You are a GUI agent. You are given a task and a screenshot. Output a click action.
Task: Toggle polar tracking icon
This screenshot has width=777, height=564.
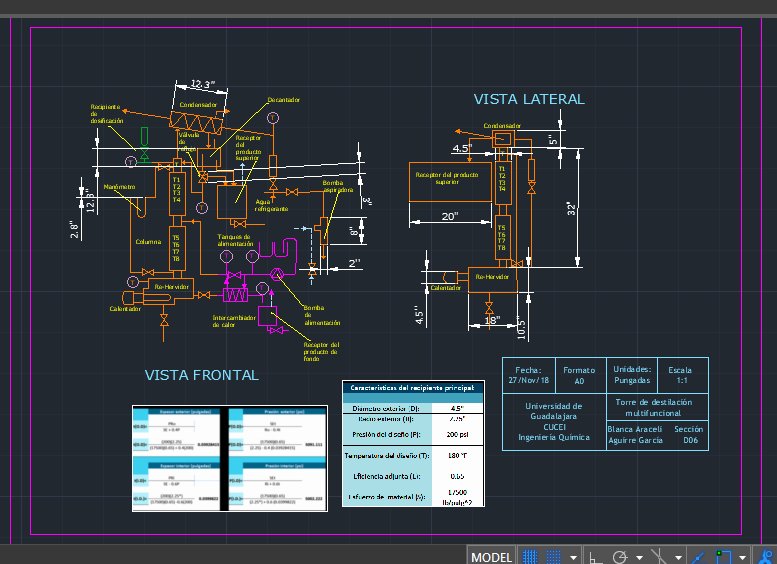619,557
